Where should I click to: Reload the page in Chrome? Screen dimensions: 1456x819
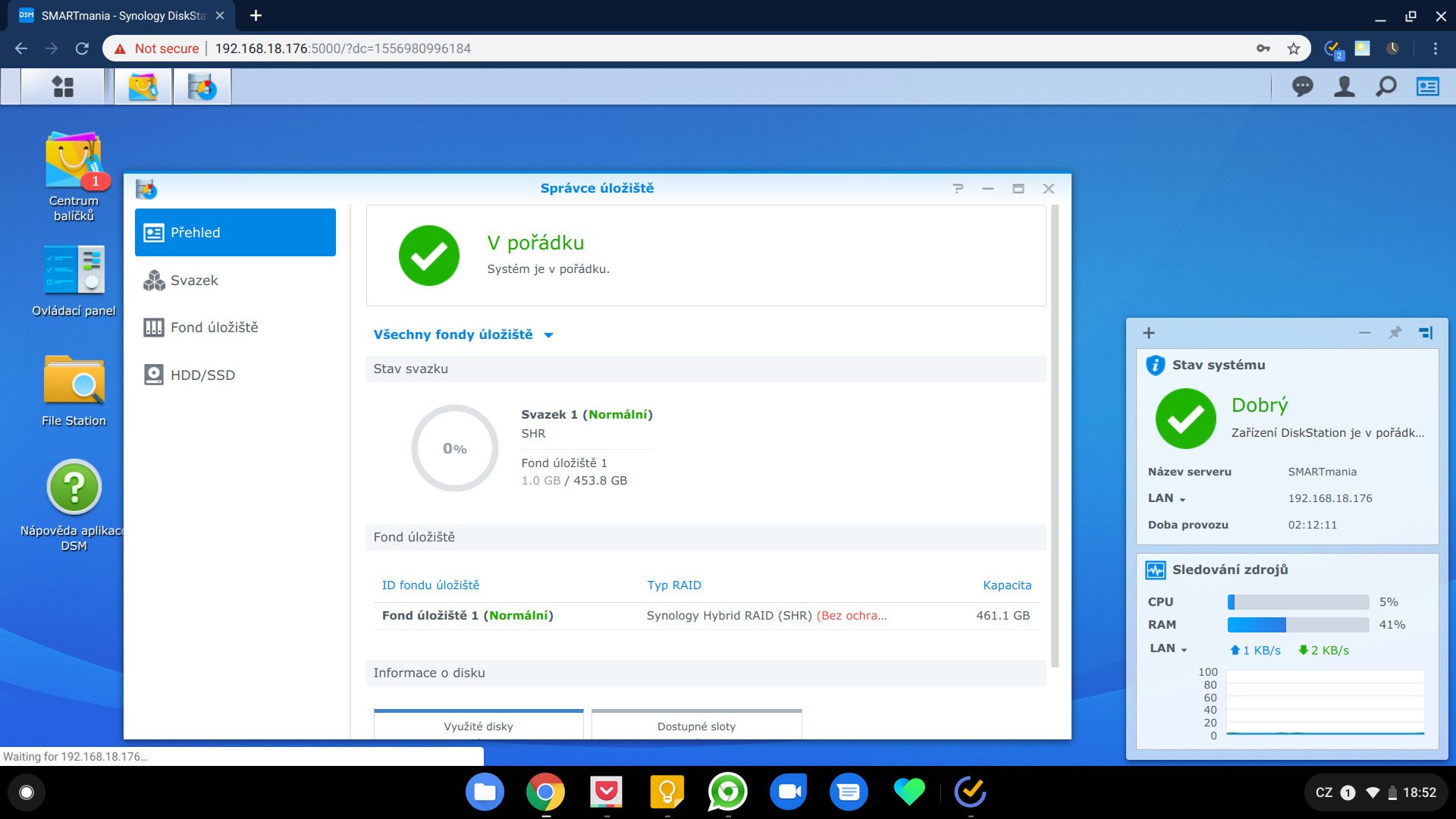point(82,49)
